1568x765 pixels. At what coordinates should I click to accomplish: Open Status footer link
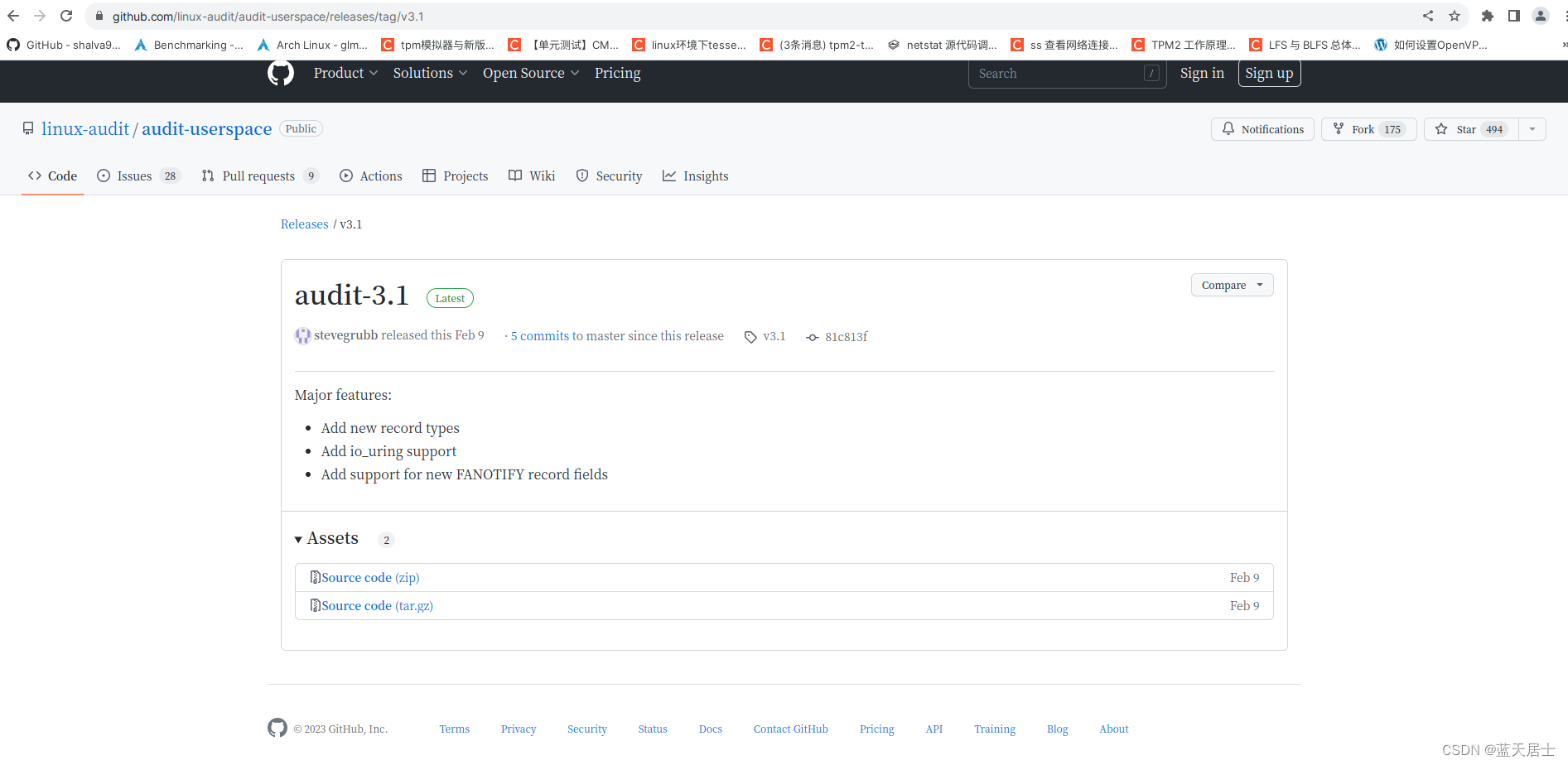point(653,729)
